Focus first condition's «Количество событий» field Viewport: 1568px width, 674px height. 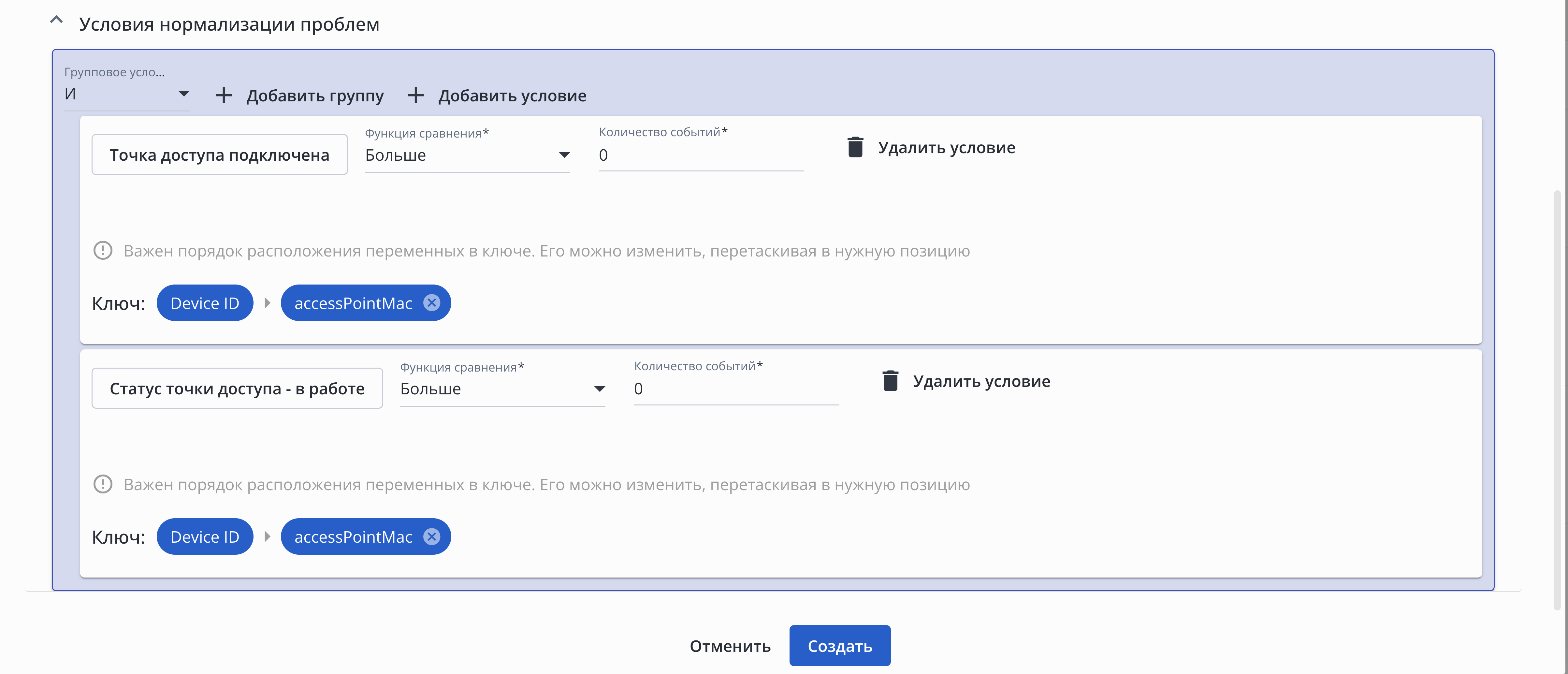[701, 155]
